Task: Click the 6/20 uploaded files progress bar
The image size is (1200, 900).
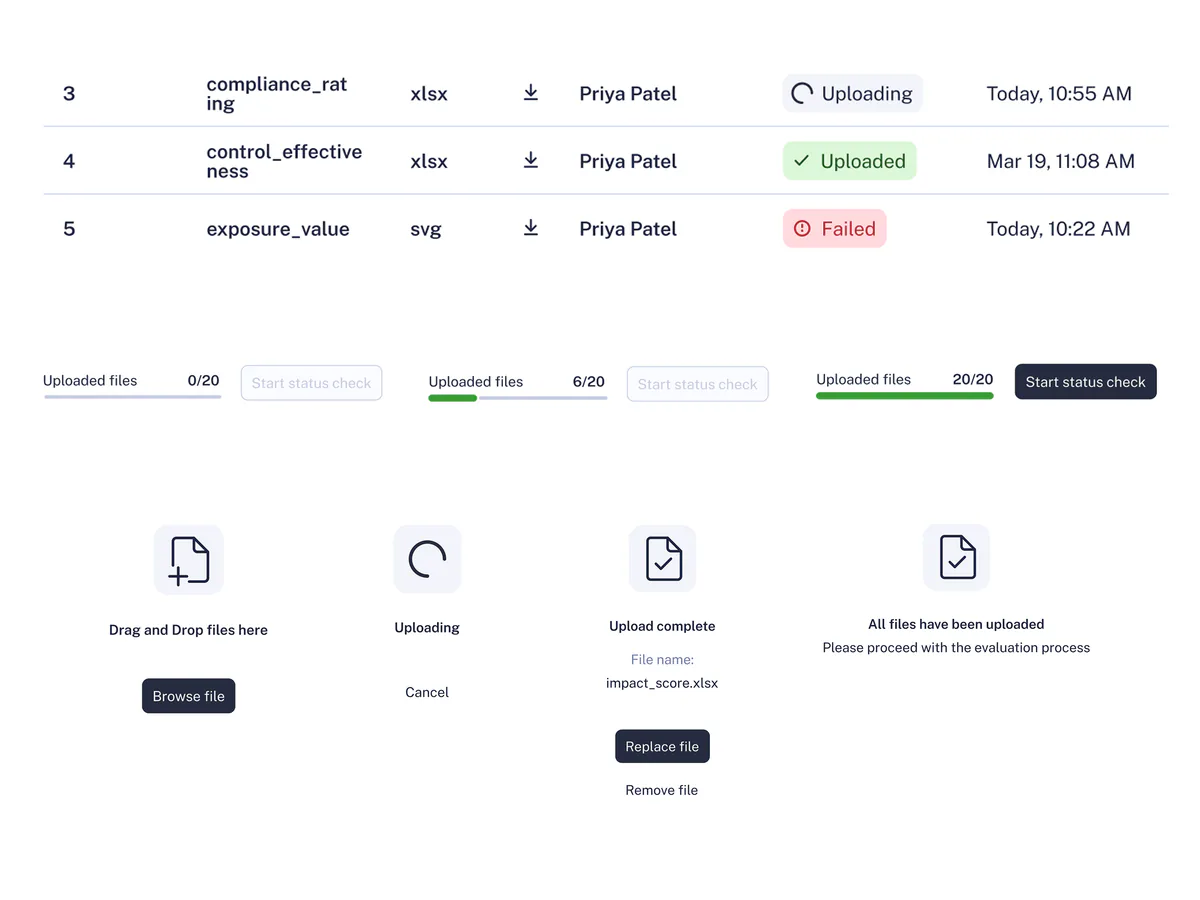Action: [518, 398]
